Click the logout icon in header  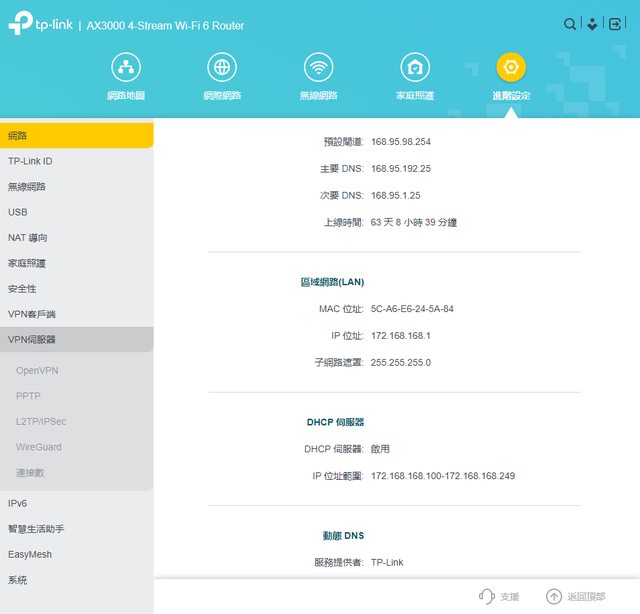615,24
